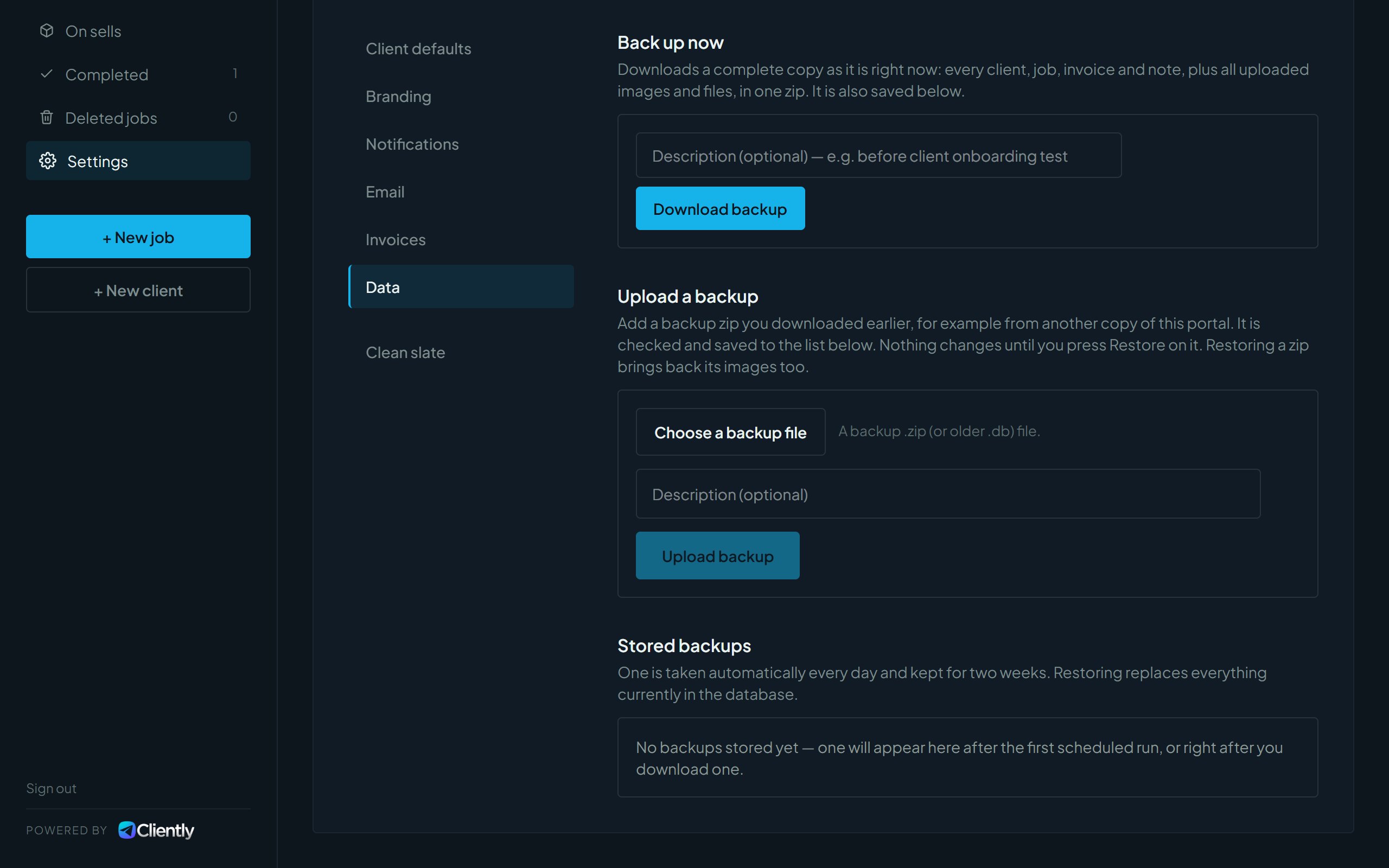Click the Deleted jobs count badge 0
The image size is (1389, 868).
click(x=232, y=117)
